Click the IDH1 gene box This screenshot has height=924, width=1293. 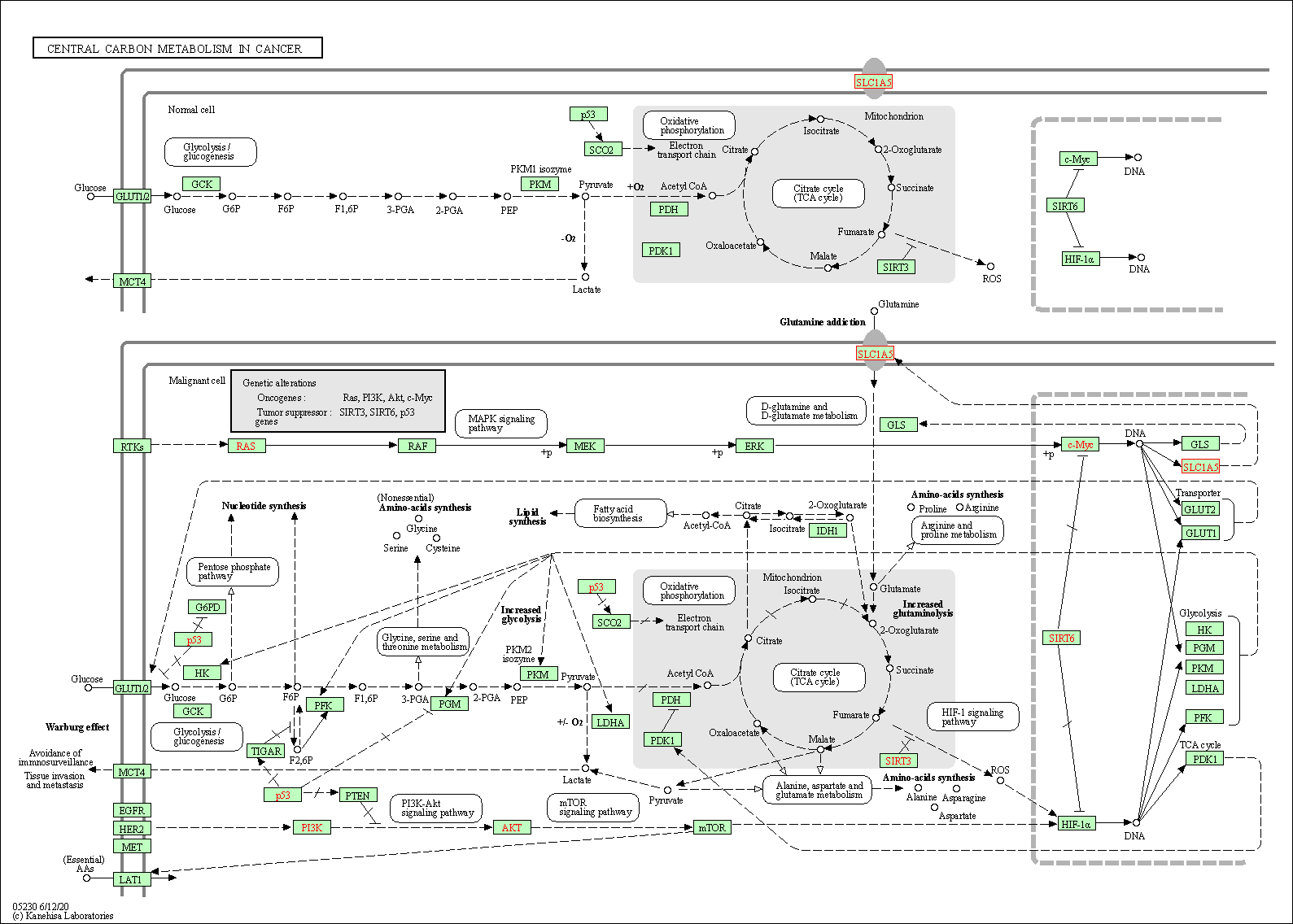click(x=828, y=530)
